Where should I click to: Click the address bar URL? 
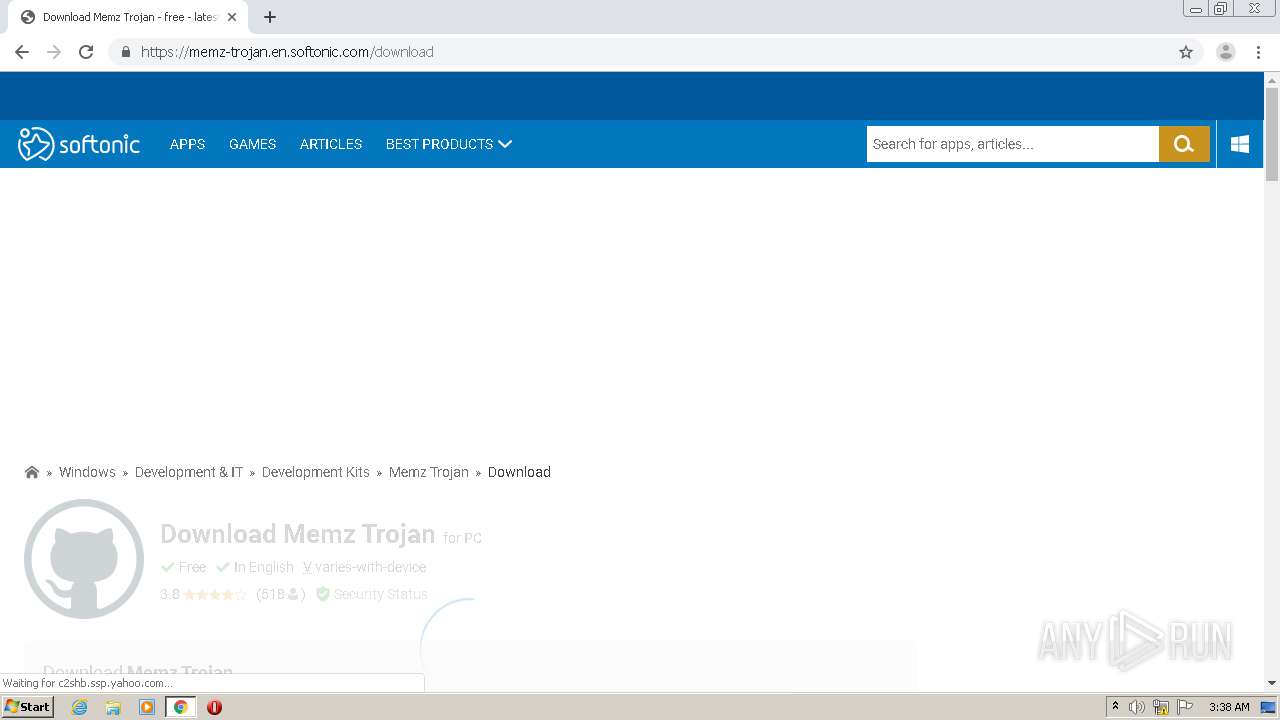click(x=287, y=52)
